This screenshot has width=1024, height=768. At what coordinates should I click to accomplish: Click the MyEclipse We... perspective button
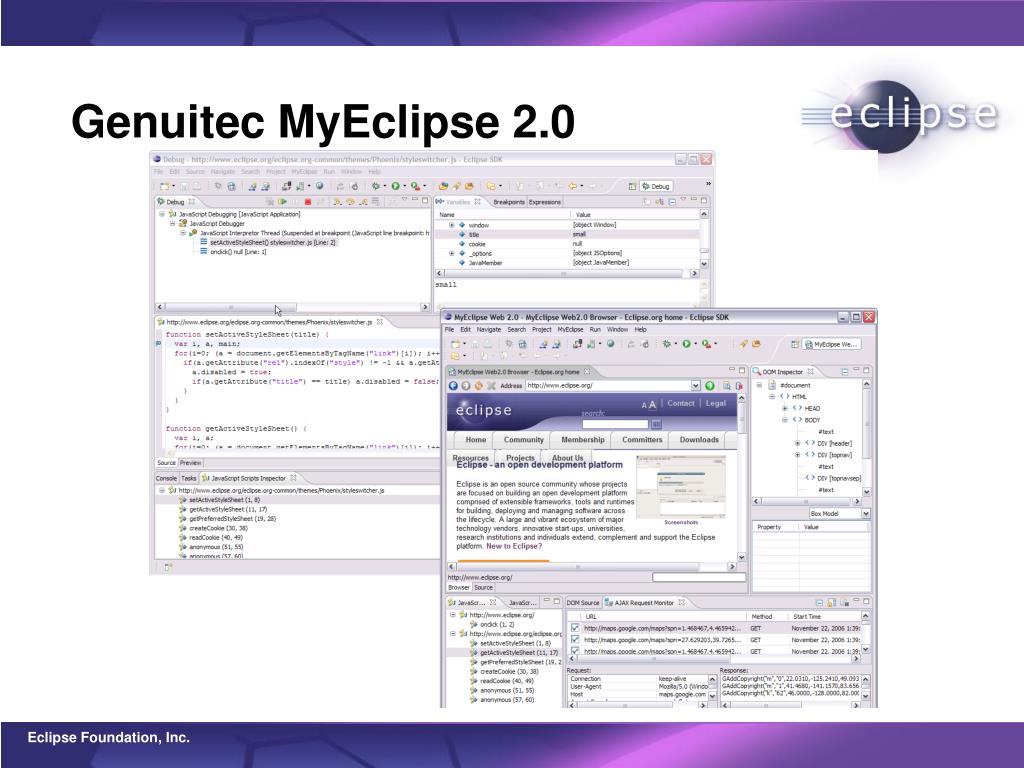[x=831, y=344]
